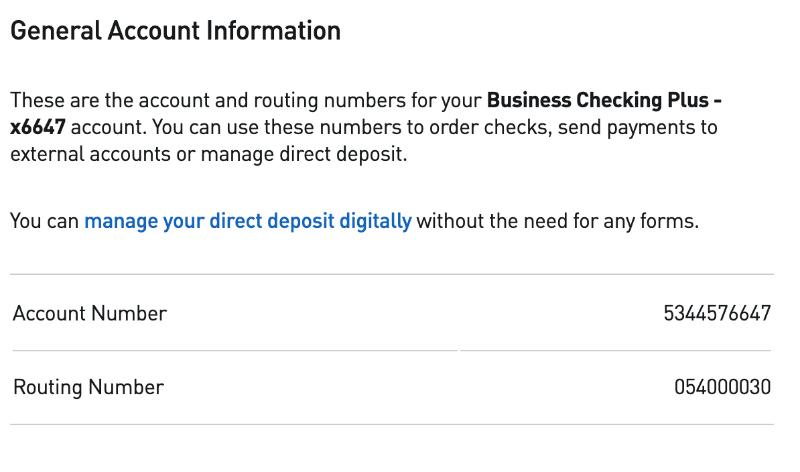Click the word "digitally" in the blue link

tap(375, 221)
